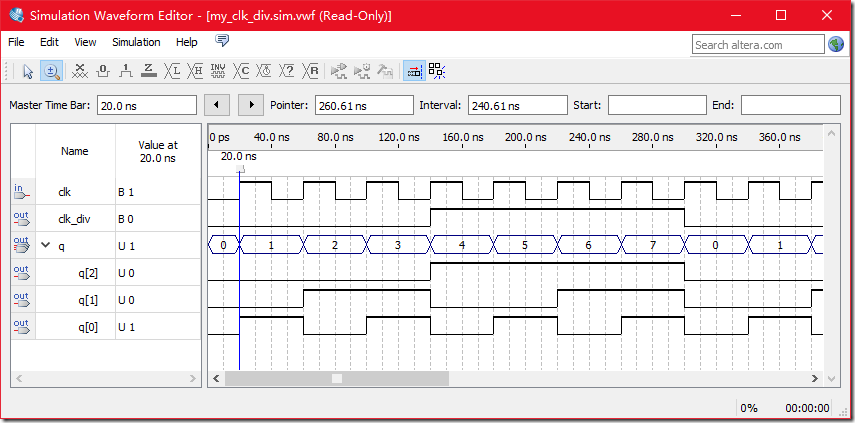
Task: Force high (1) toolbar icon
Action: click(x=126, y=71)
